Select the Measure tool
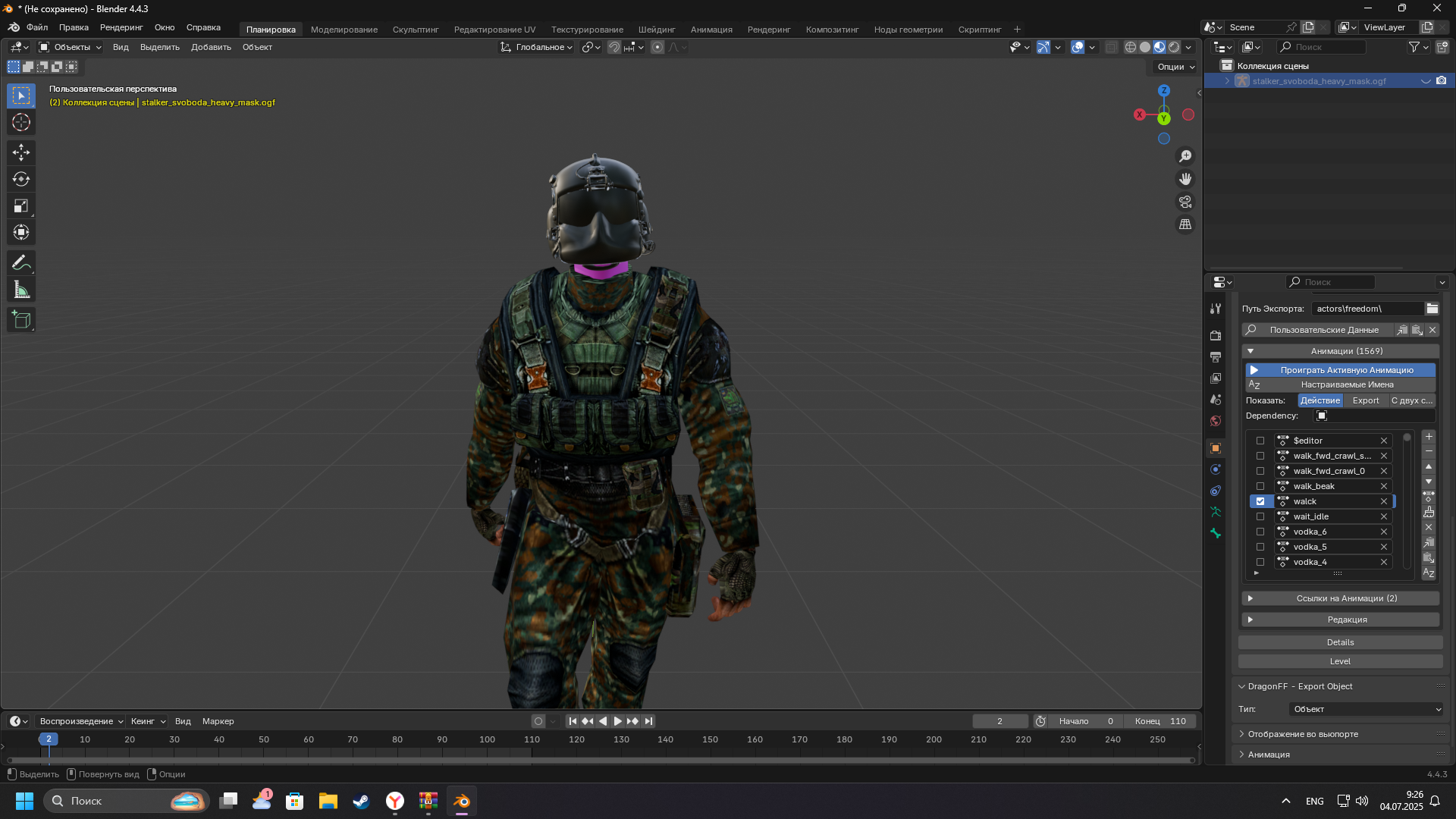Screen dimensions: 1456x819 21,289
